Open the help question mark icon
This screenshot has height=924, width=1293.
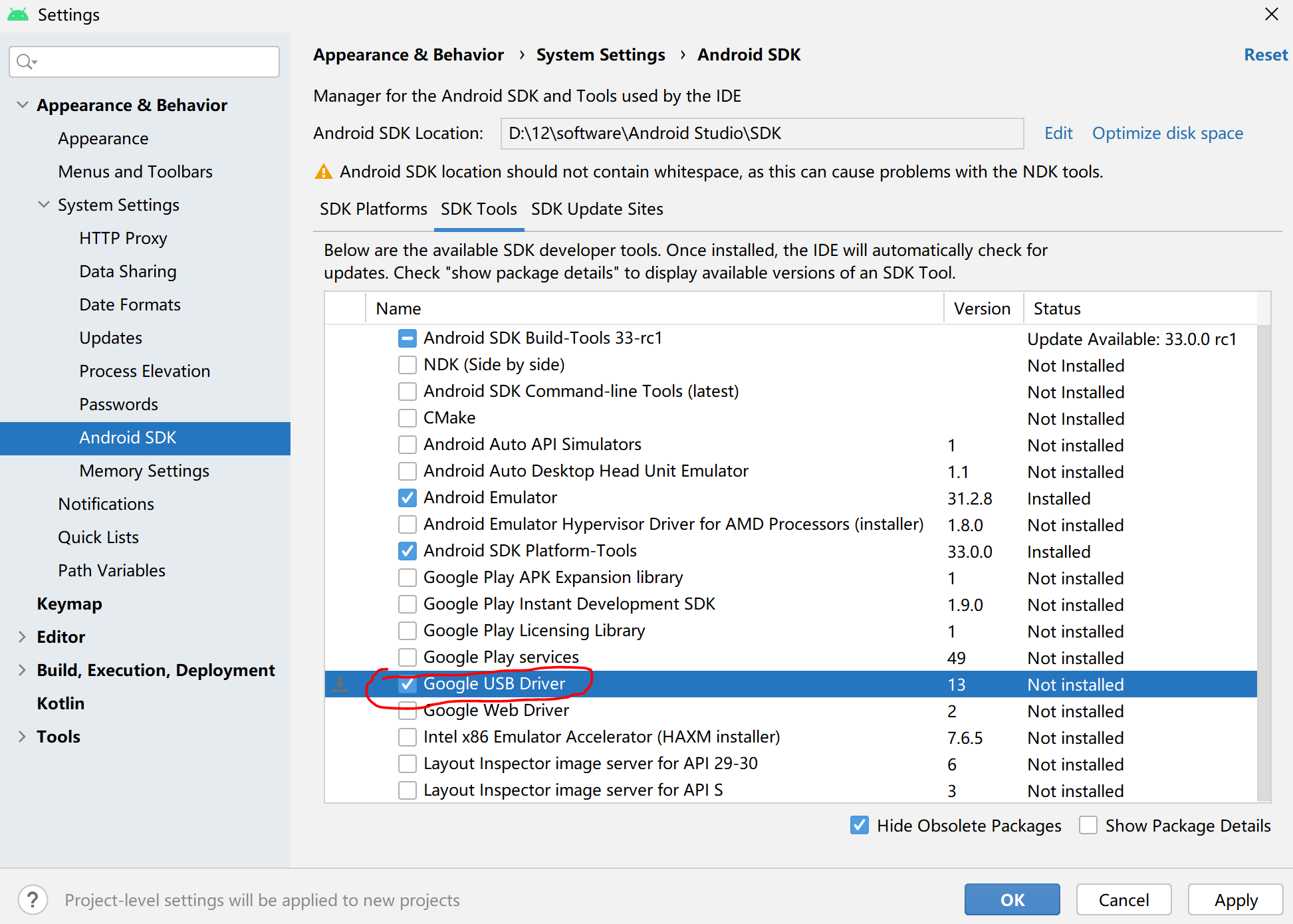pos(33,900)
